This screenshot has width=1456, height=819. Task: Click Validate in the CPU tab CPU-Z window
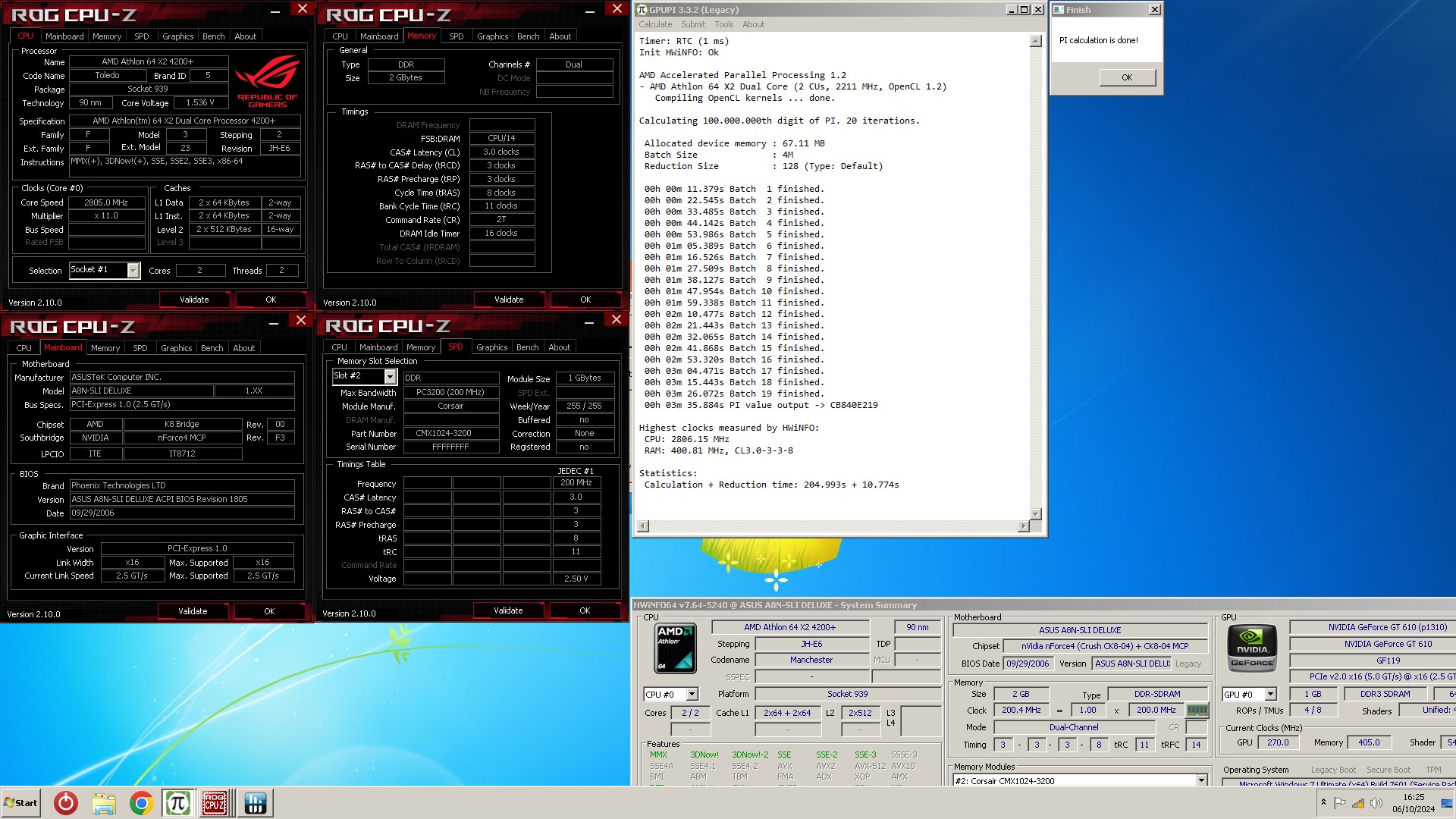coord(194,300)
